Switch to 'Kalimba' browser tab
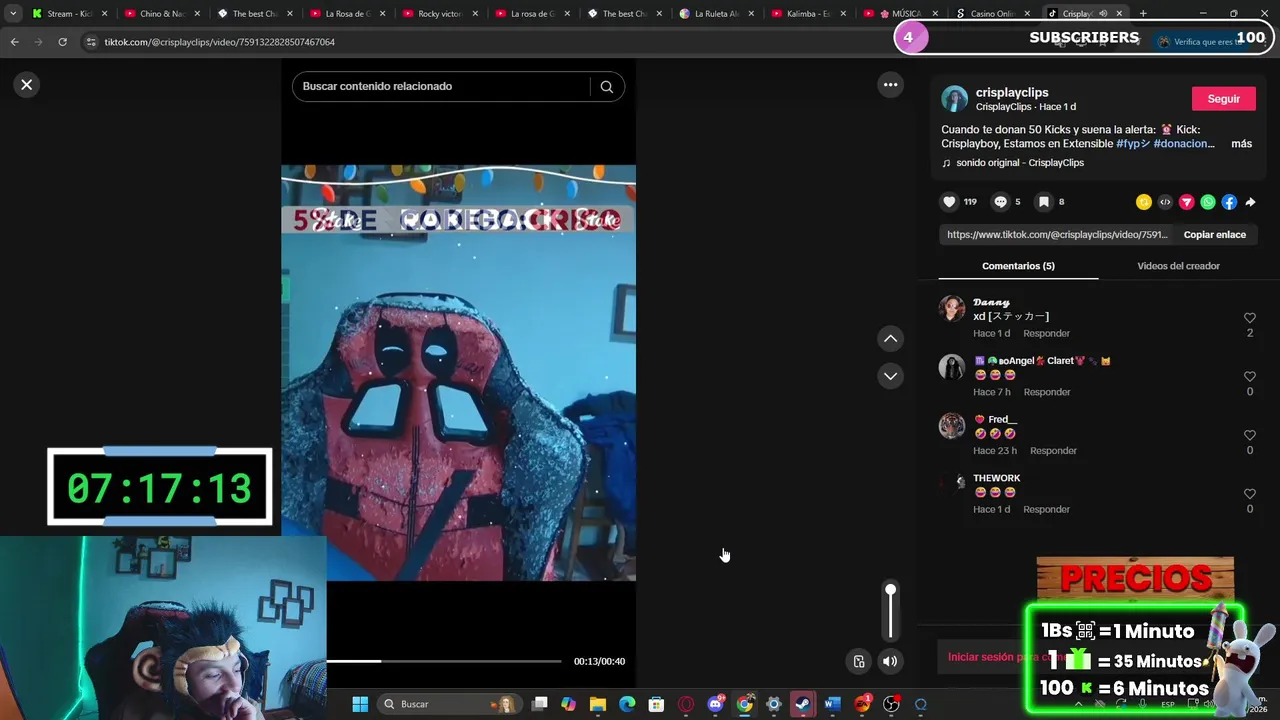The height and width of the screenshot is (720, 1280). 810,14
